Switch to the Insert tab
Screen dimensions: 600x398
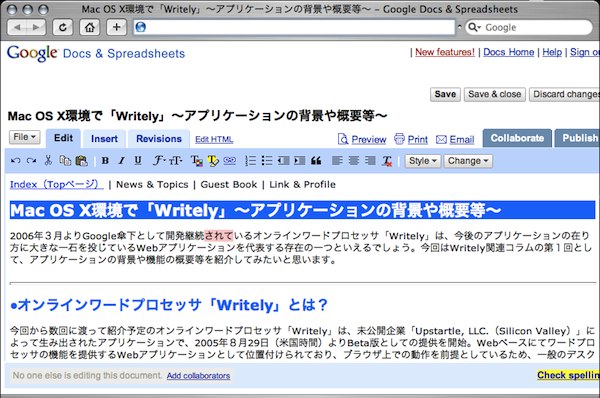[104, 139]
